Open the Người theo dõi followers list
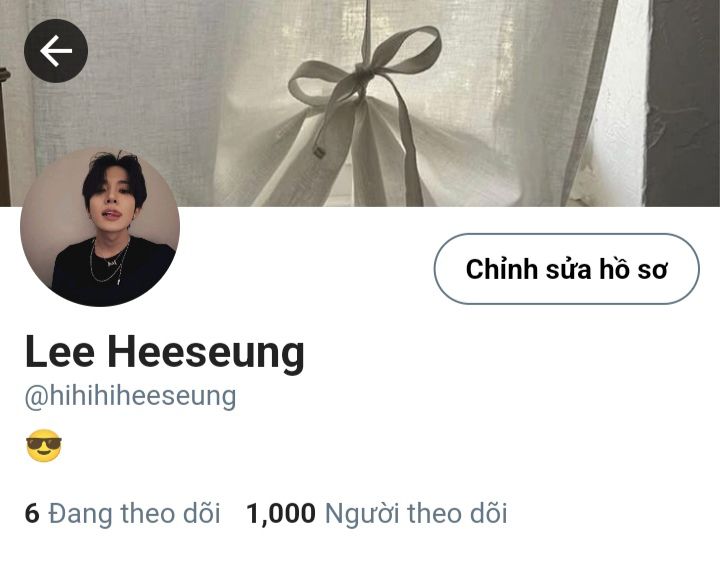Viewport: 720px width, 571px height. tap(377, 514)
